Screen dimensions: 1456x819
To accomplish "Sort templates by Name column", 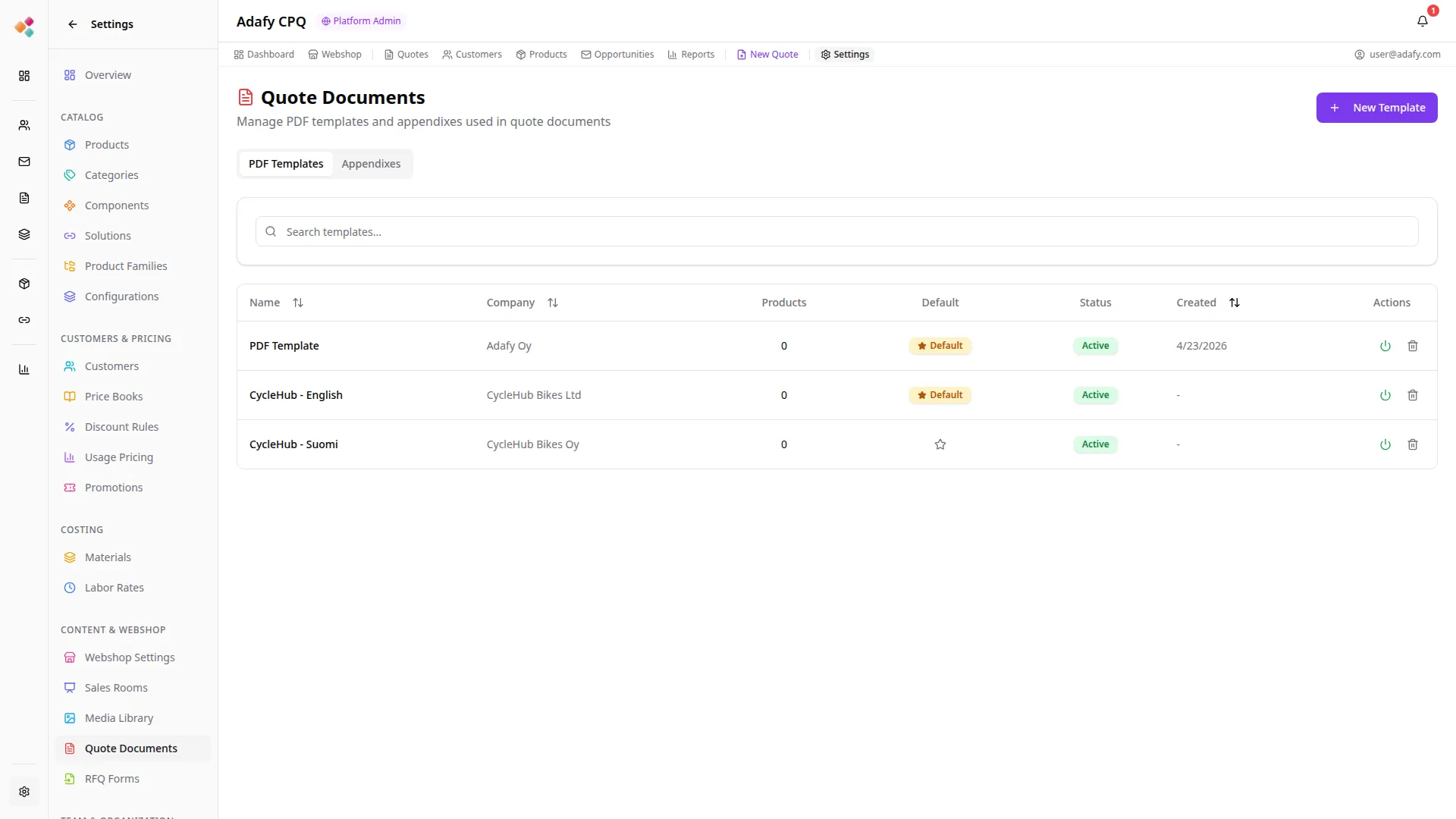I will click(298, 303).
